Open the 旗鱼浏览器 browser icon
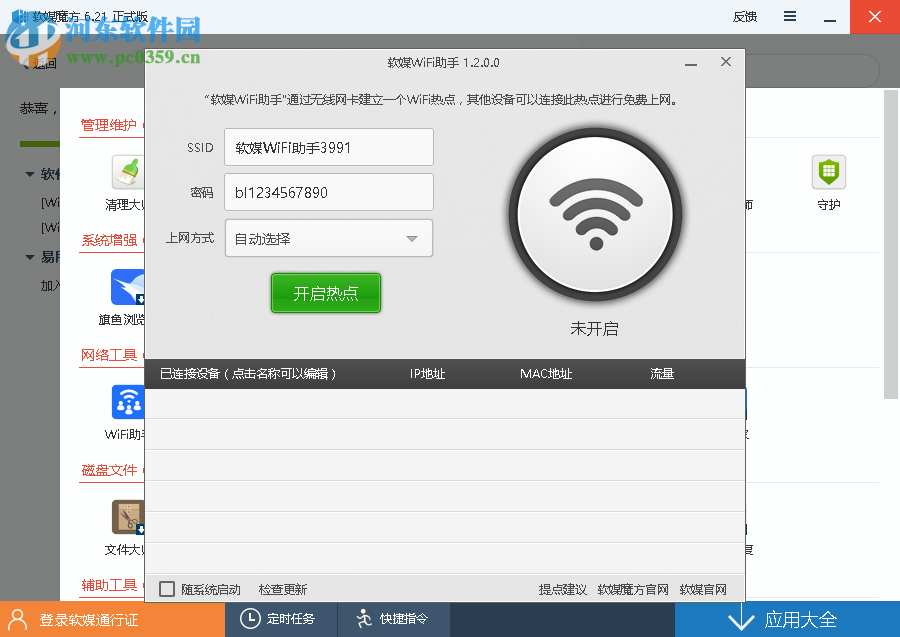This screenshot has width=900, height=637. [128, 287]
